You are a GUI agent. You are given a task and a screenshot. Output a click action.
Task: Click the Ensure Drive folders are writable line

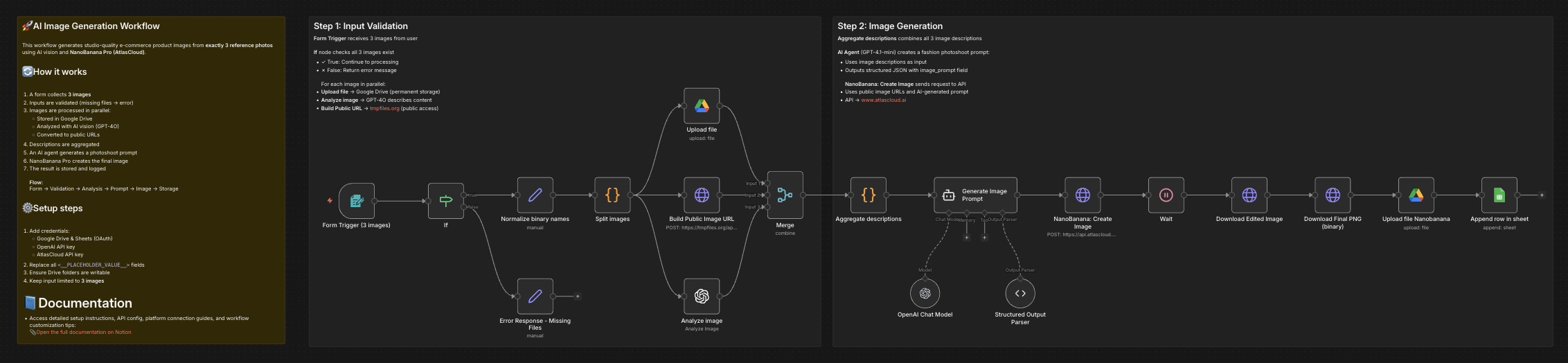(69, 273)
